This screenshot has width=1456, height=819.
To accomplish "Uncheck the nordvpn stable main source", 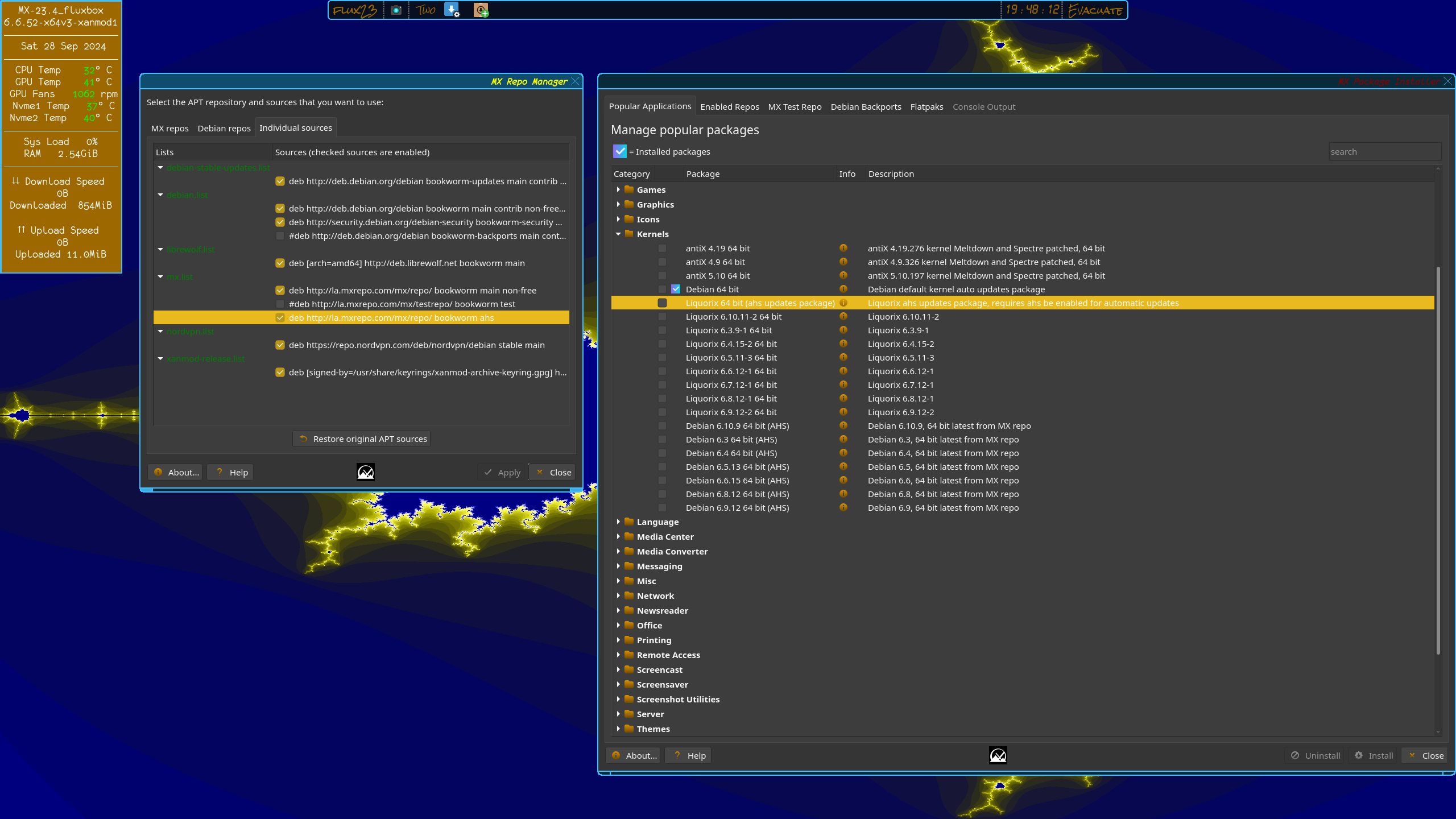I will pyautogui.click(x=280, y=345).
